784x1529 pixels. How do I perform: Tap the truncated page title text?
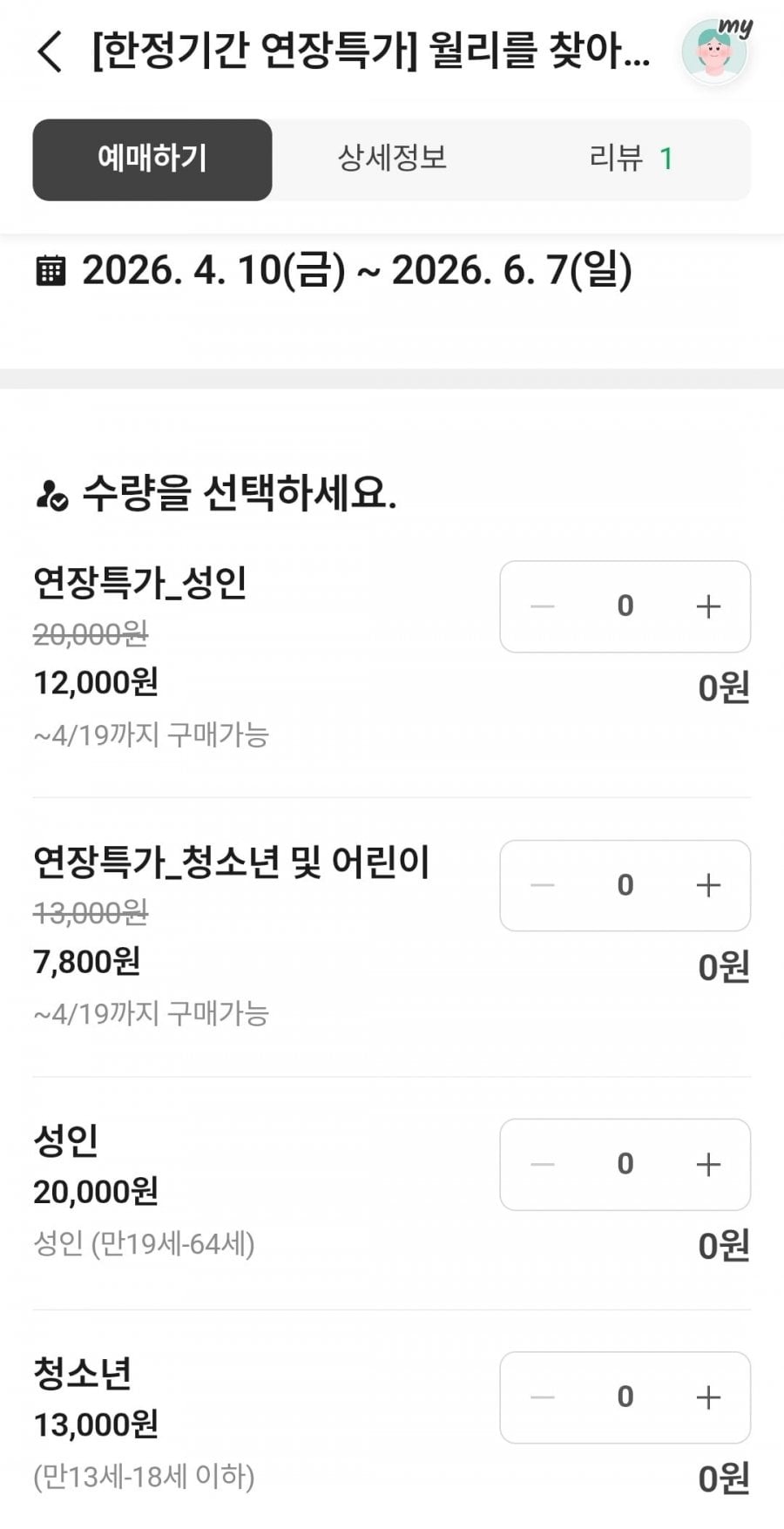(x=370, y=51)
